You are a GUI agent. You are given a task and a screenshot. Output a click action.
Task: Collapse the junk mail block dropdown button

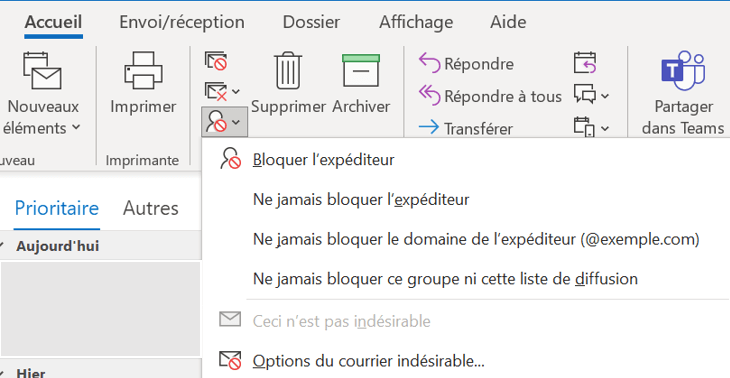pyautogui.click(x=224, y=122)
